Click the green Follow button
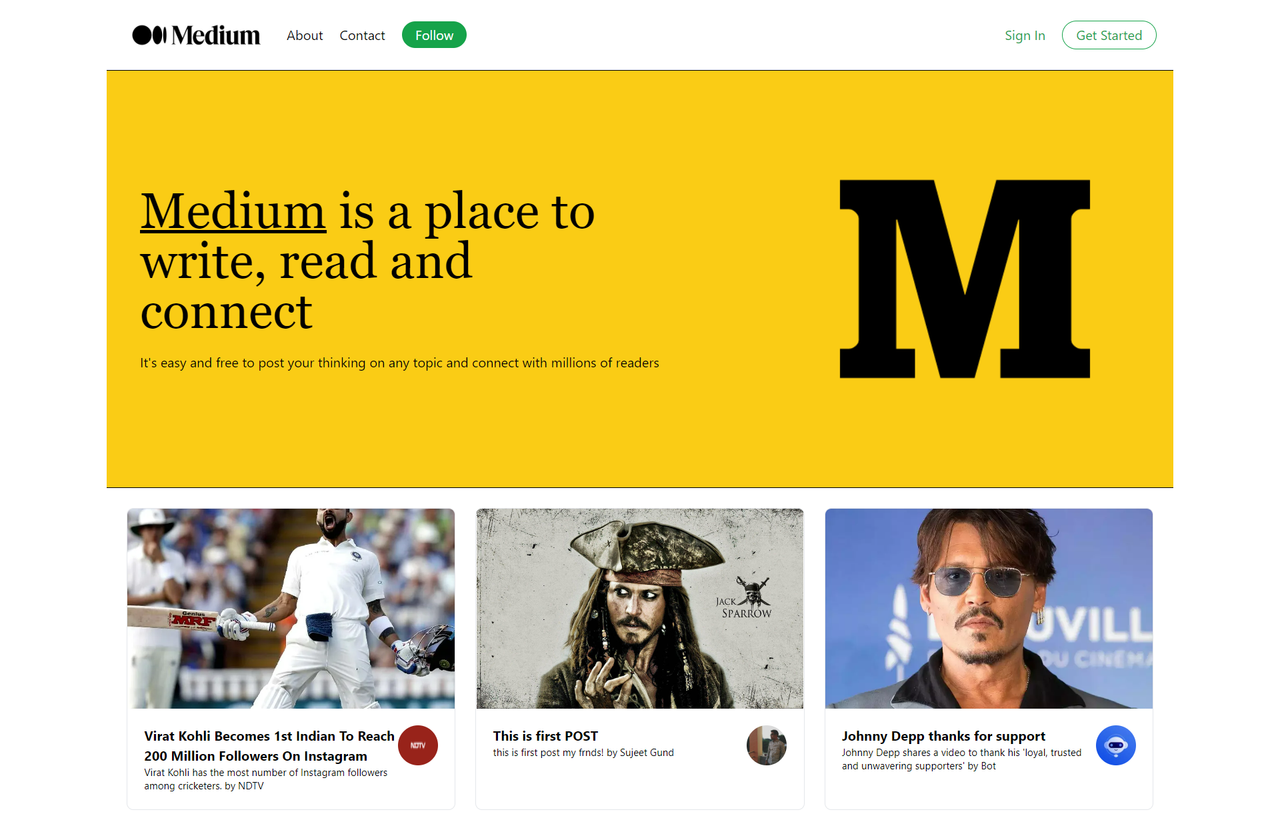This screenshot has width=1280, height=830. [x=433, y=34]
